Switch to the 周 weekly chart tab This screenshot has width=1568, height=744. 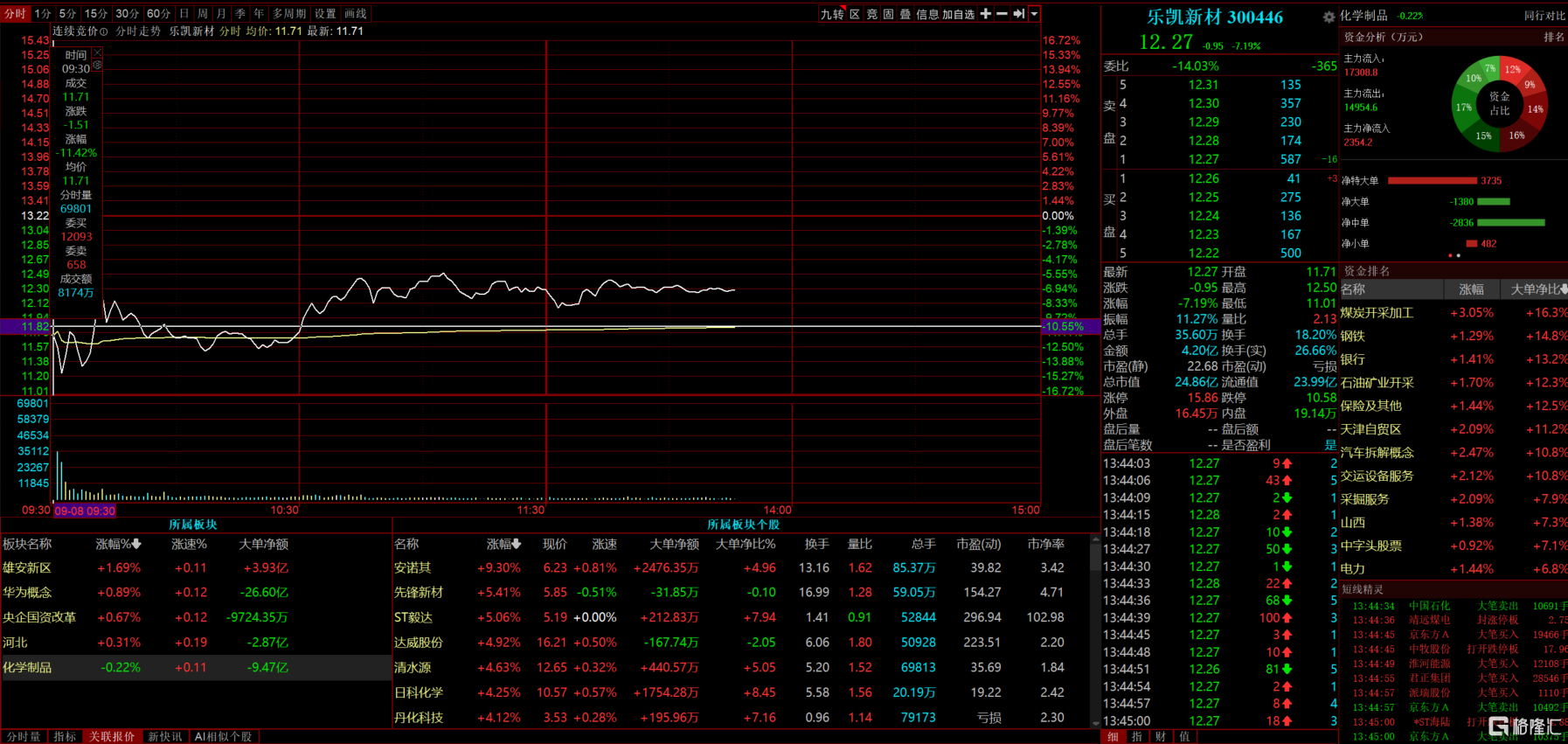[x=203, y=14]
